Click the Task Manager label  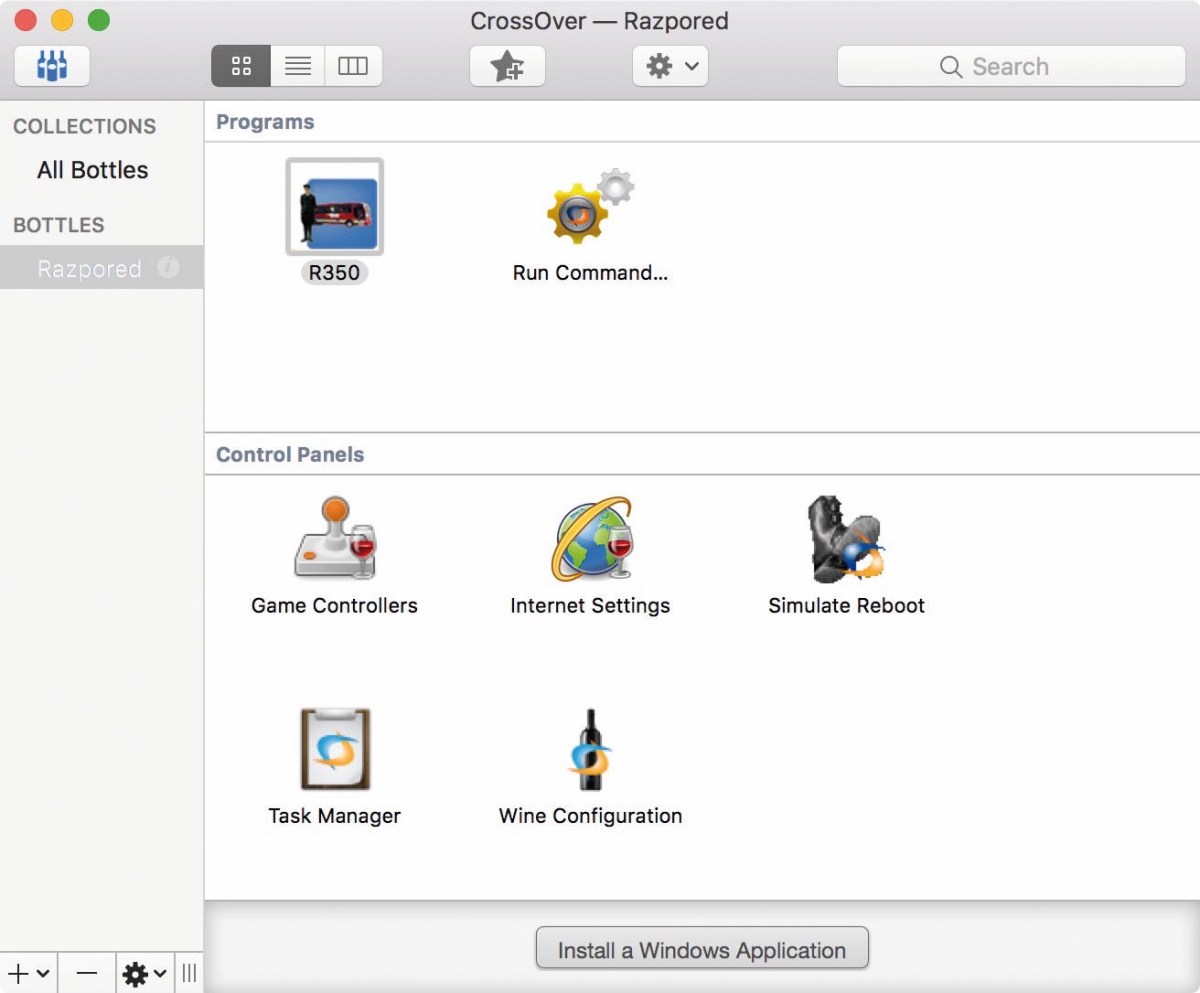click(x=334, y=815)
